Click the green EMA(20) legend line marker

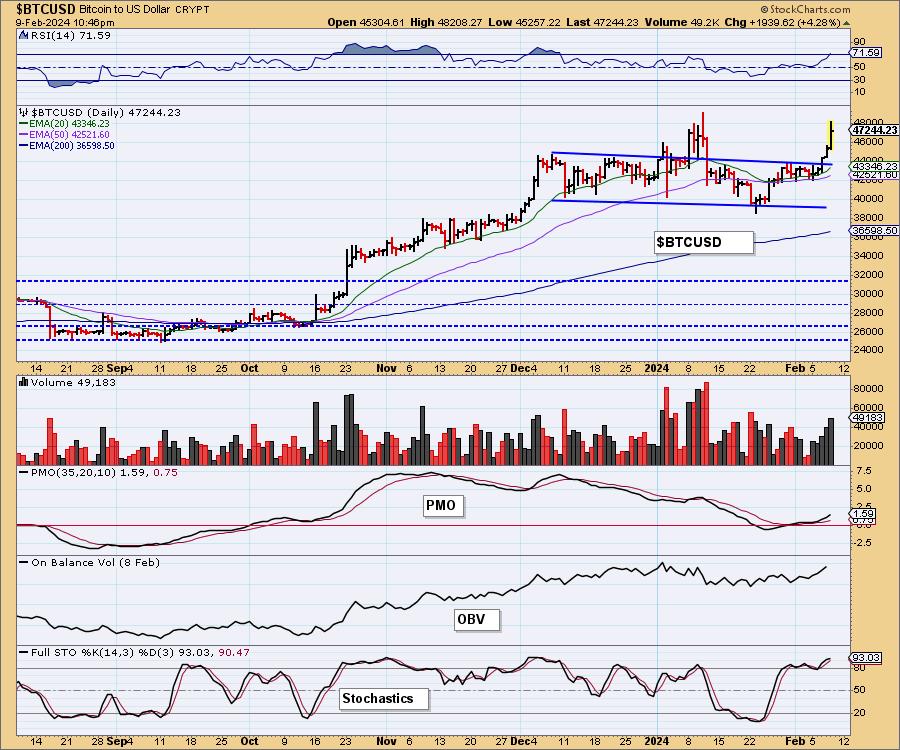pos(24,124)
